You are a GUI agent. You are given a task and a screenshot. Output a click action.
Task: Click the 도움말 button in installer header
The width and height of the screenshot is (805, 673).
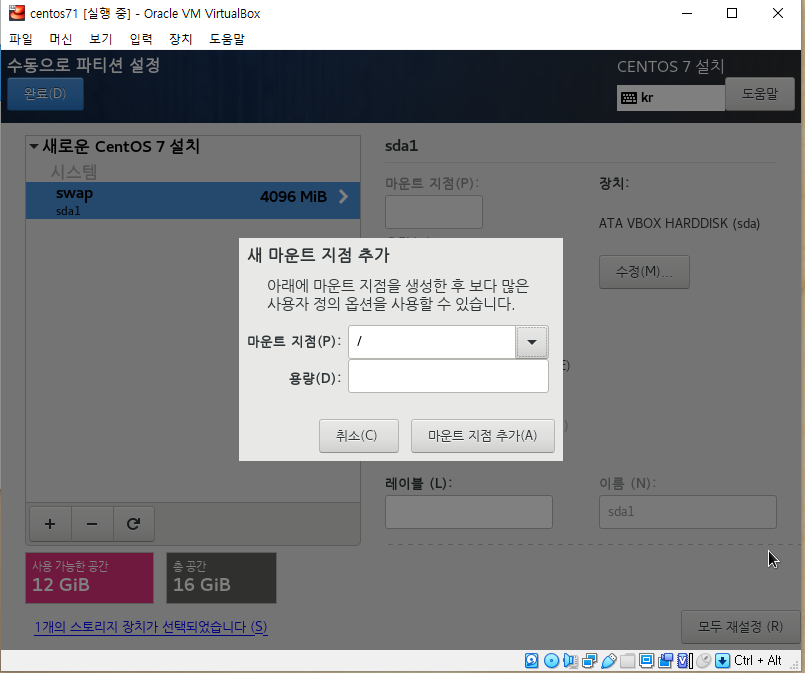(x=760, y=94)
